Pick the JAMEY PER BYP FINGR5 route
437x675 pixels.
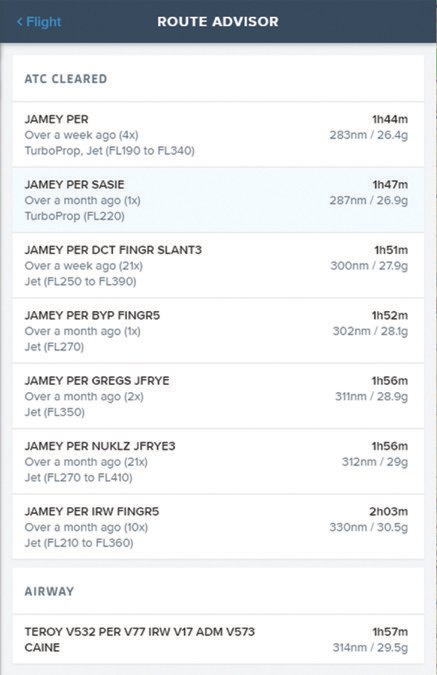[218, 331]
